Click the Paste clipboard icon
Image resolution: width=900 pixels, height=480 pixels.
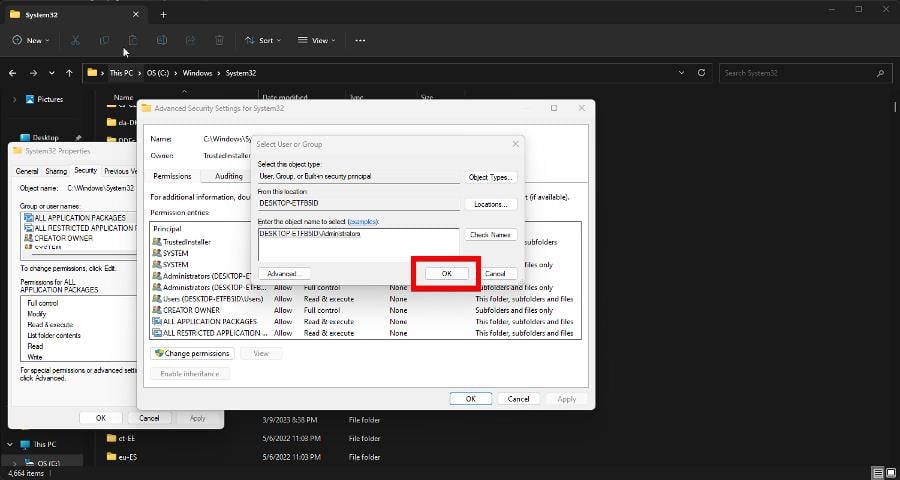133,40
